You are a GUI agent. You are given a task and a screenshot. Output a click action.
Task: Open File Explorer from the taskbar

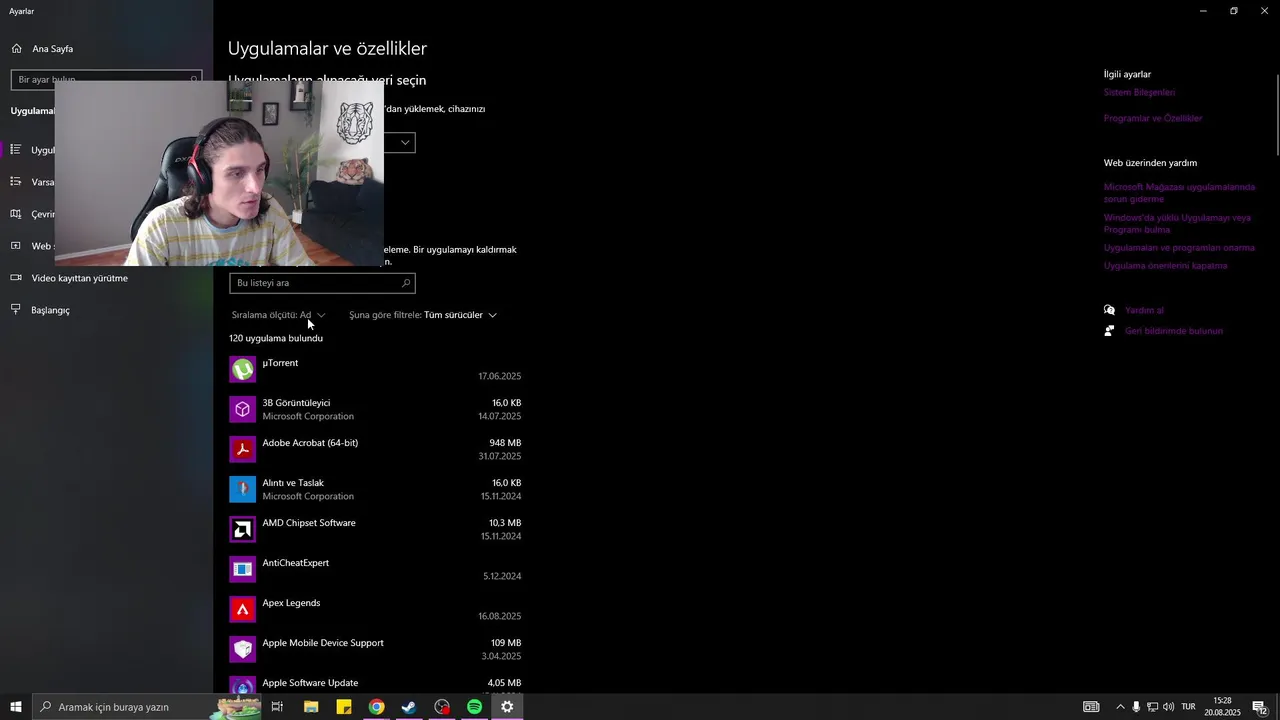coord(311,707)
